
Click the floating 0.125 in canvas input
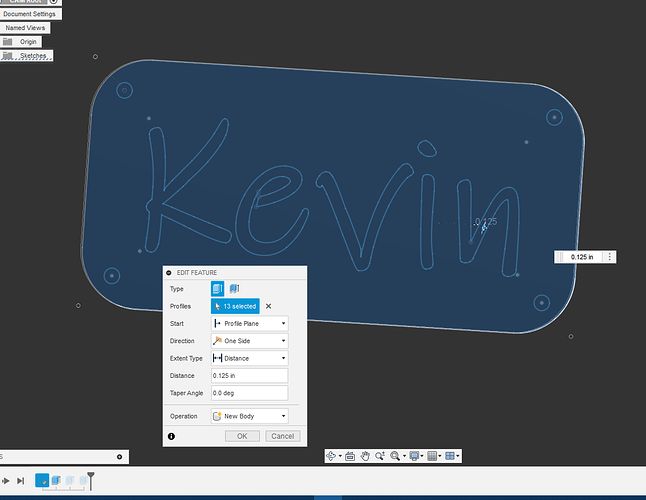tap(582, 257)
